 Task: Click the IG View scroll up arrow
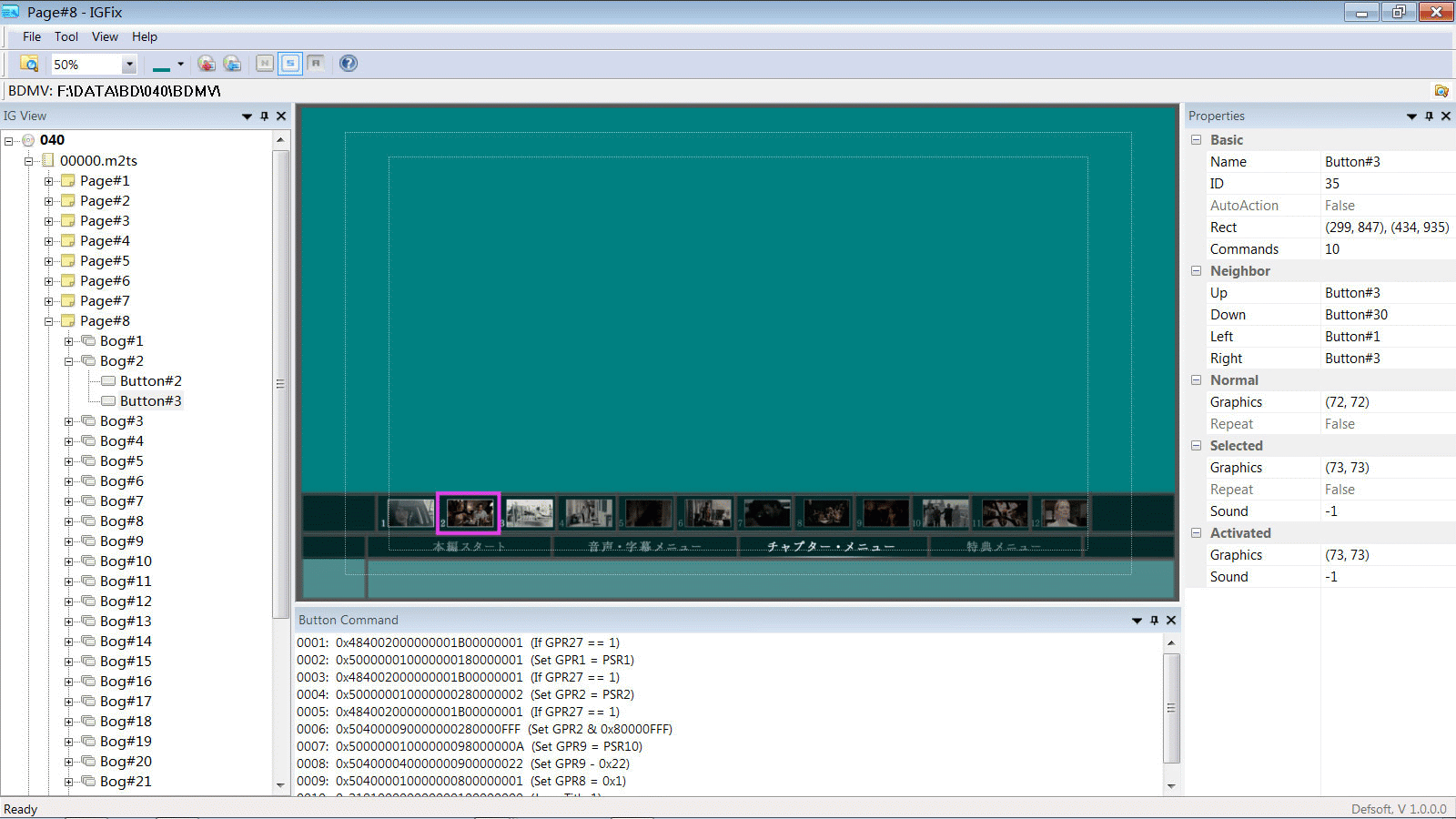point(280,139)
